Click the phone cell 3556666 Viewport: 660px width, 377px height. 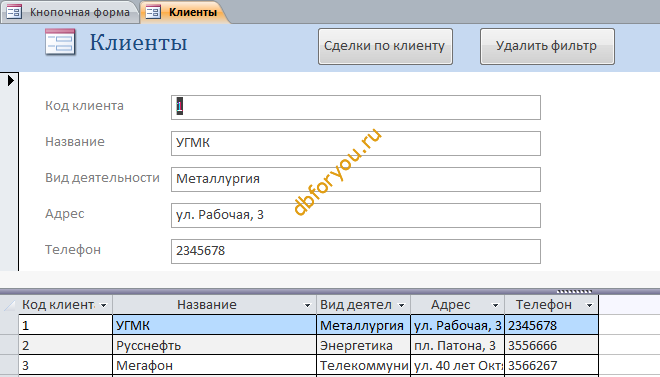(x=551, y=345)
